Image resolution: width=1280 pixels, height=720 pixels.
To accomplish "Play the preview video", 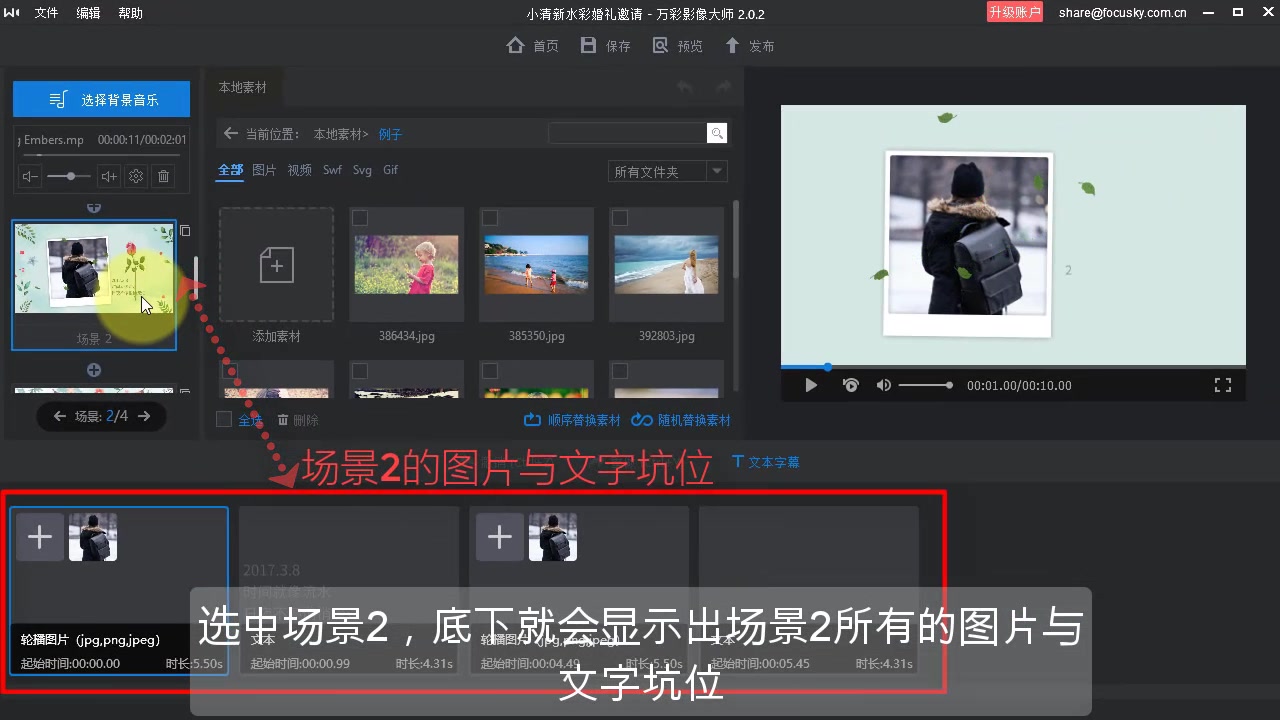I will pos(811,385).
